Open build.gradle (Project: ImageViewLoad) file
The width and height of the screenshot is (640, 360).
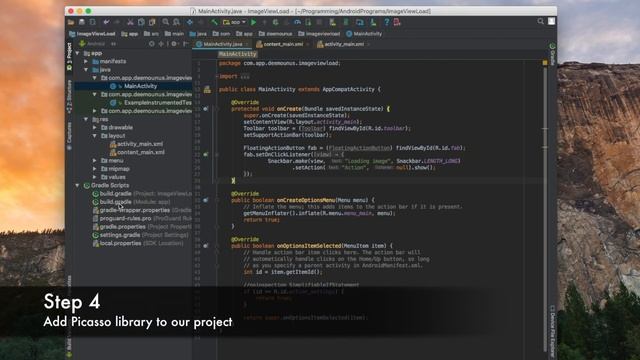pos(142,193)
